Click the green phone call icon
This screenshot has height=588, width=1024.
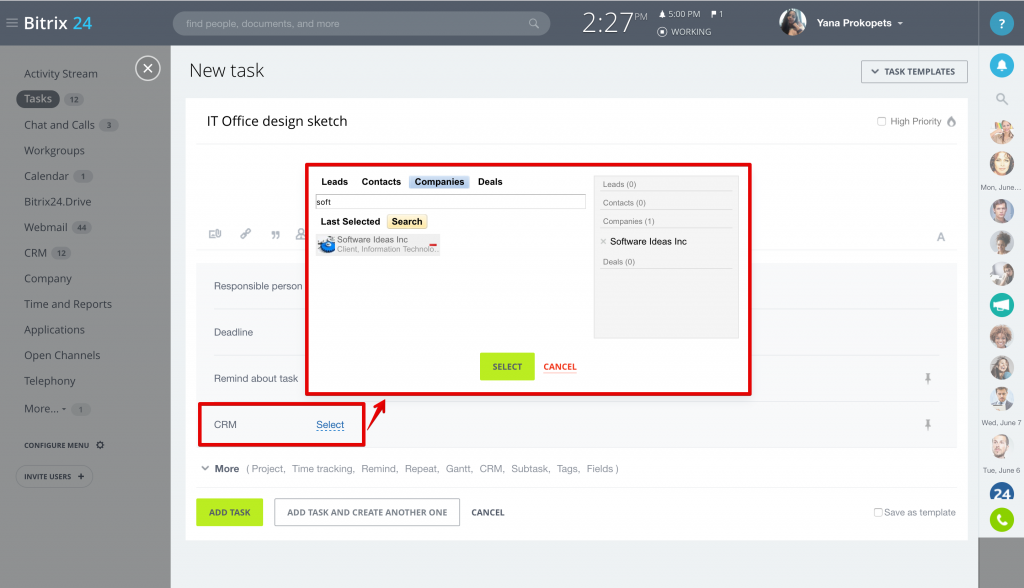pos(1001,520)
